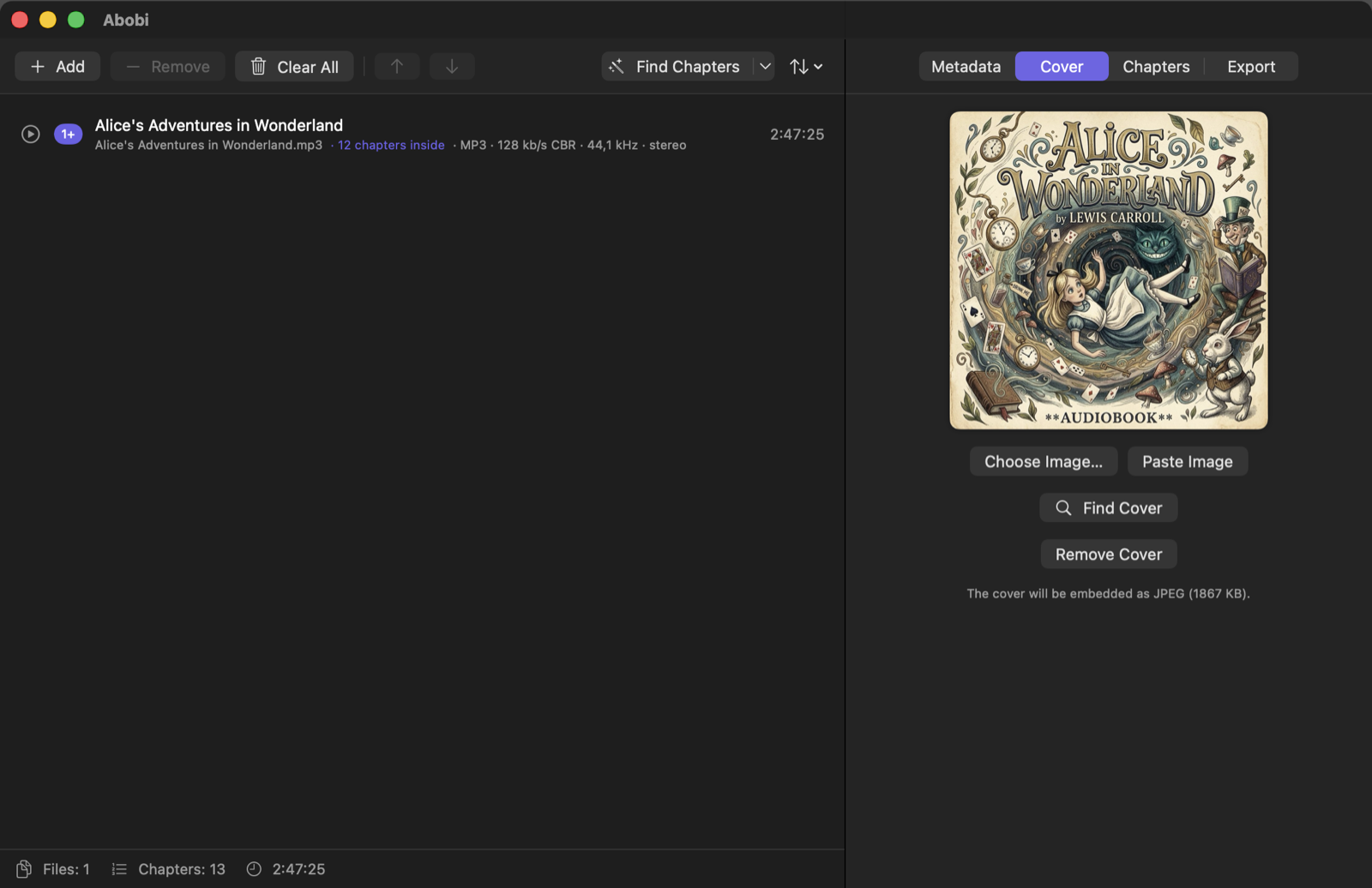1372x888 pixels.
Task: Click the purple 1+ chapters badge
Action: (x=68, y=135)
